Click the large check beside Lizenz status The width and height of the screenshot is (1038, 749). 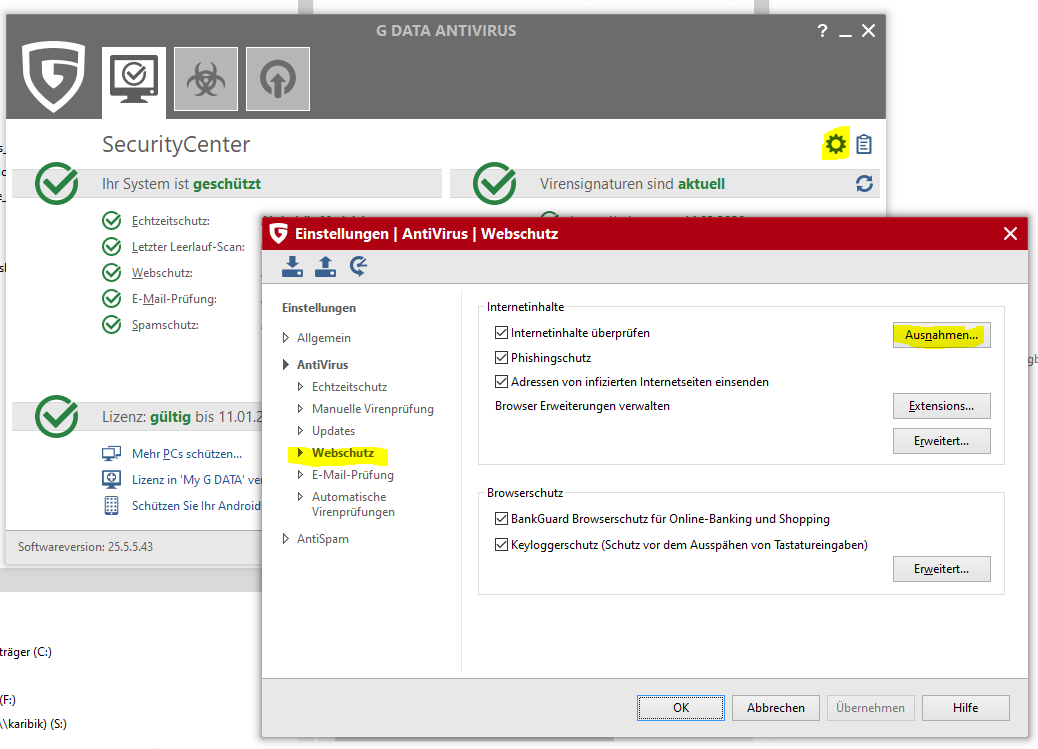click(x=57, y=417)
